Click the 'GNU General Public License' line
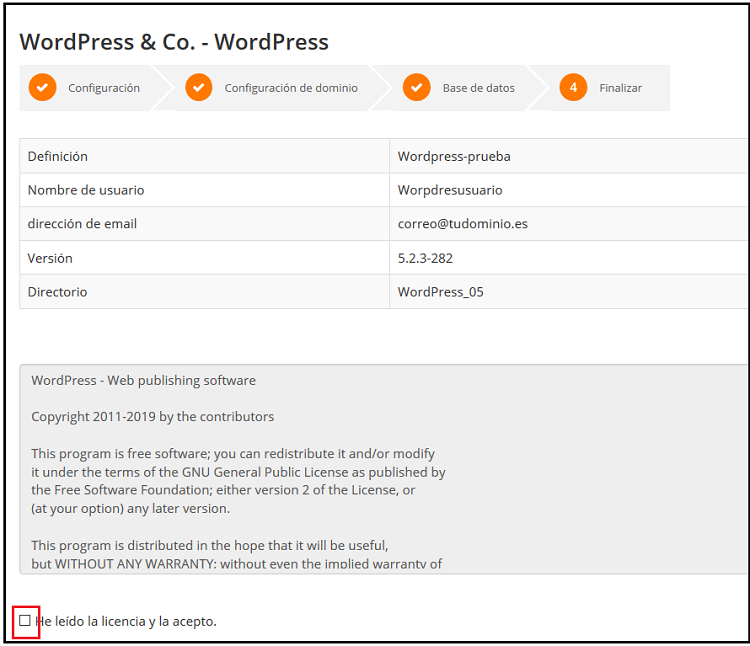 click(238, 472)
